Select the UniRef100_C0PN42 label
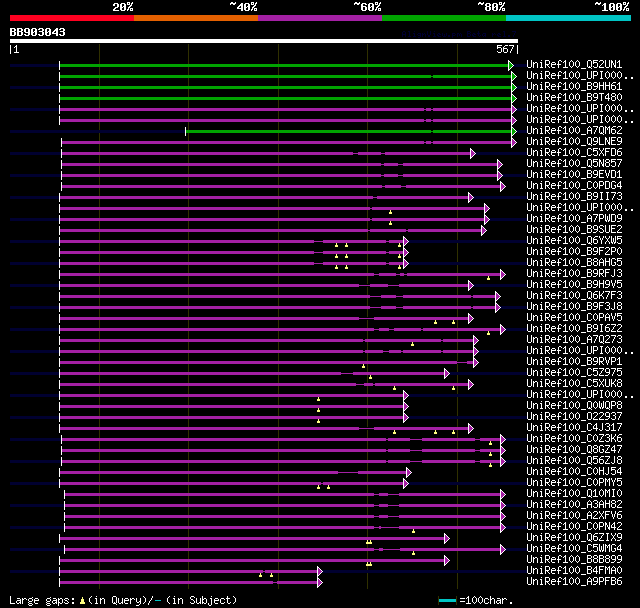This screenshot has width=640, height=608. click(x=574, y=527)
